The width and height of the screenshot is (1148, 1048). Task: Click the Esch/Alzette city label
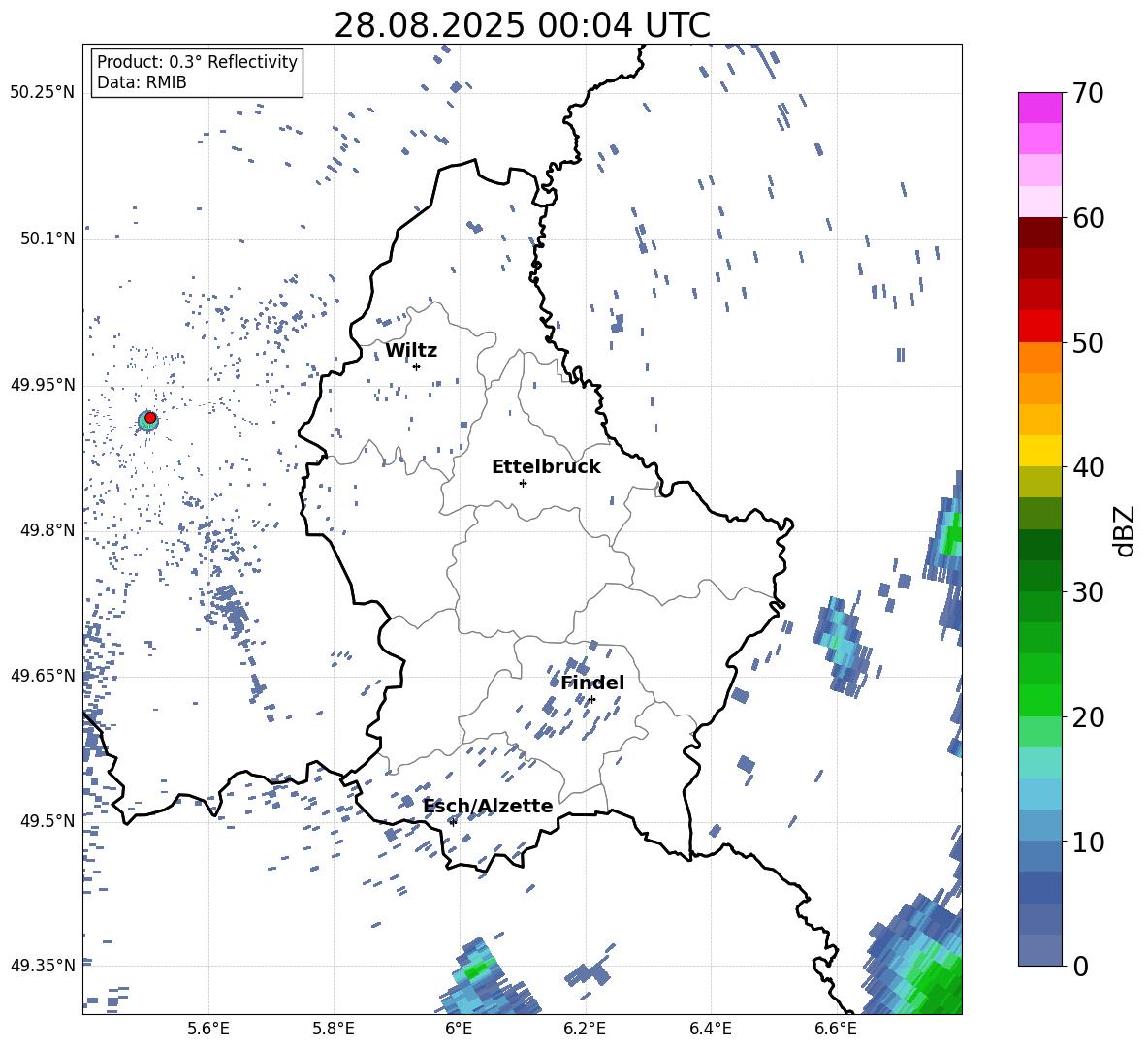pyautogui.click(x=489, y=806)
